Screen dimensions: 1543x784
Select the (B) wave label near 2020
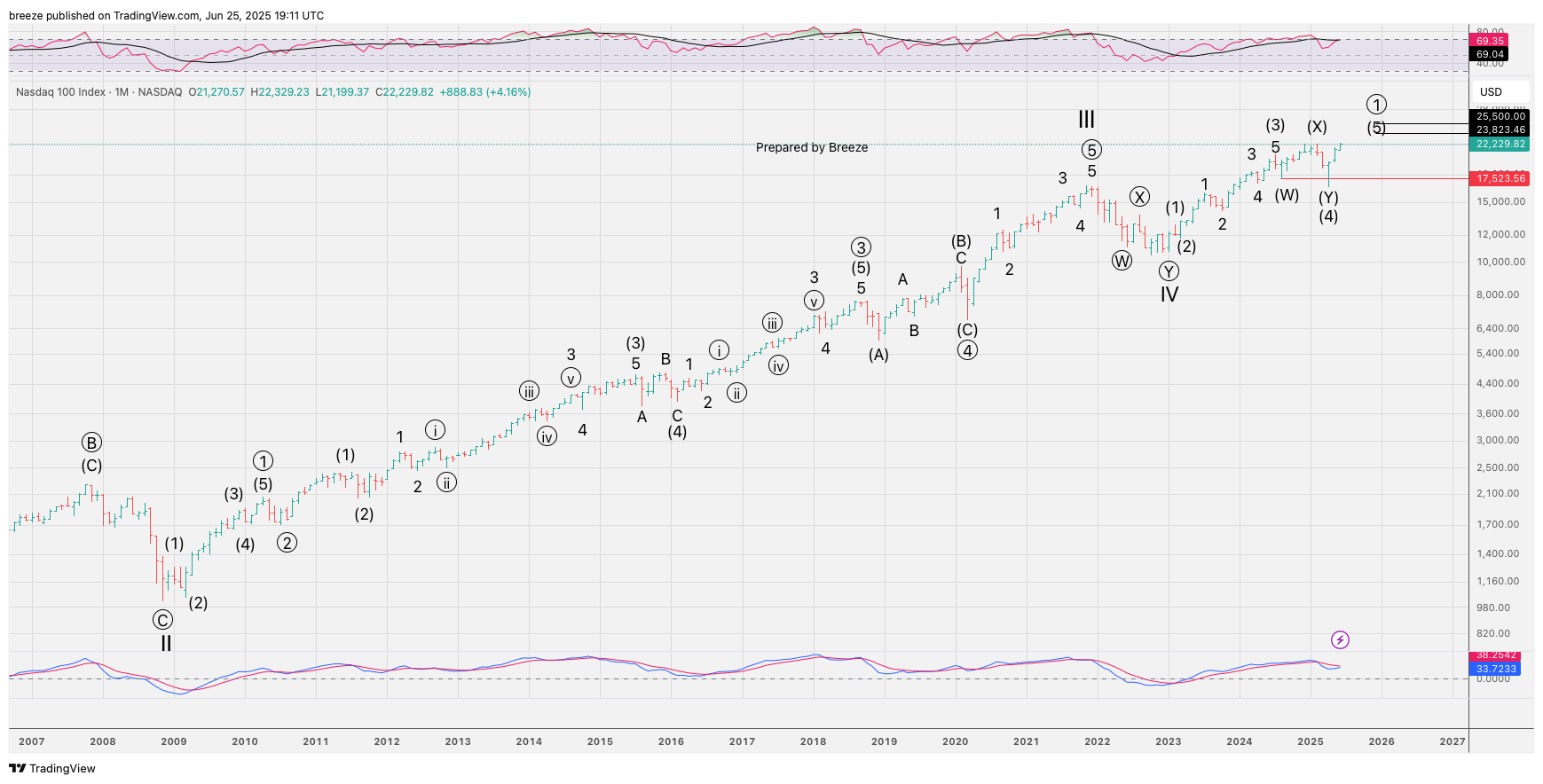pos(961,241)
